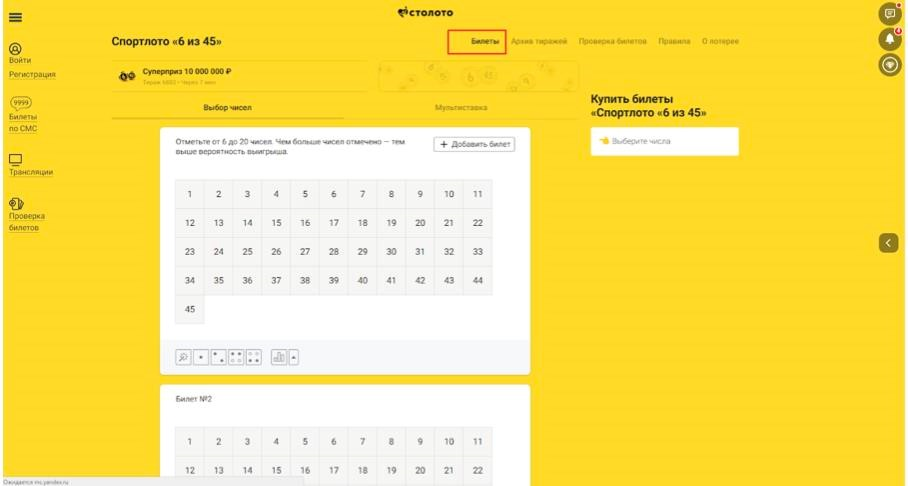Mark number 28 on the ticket

point(334,252)
